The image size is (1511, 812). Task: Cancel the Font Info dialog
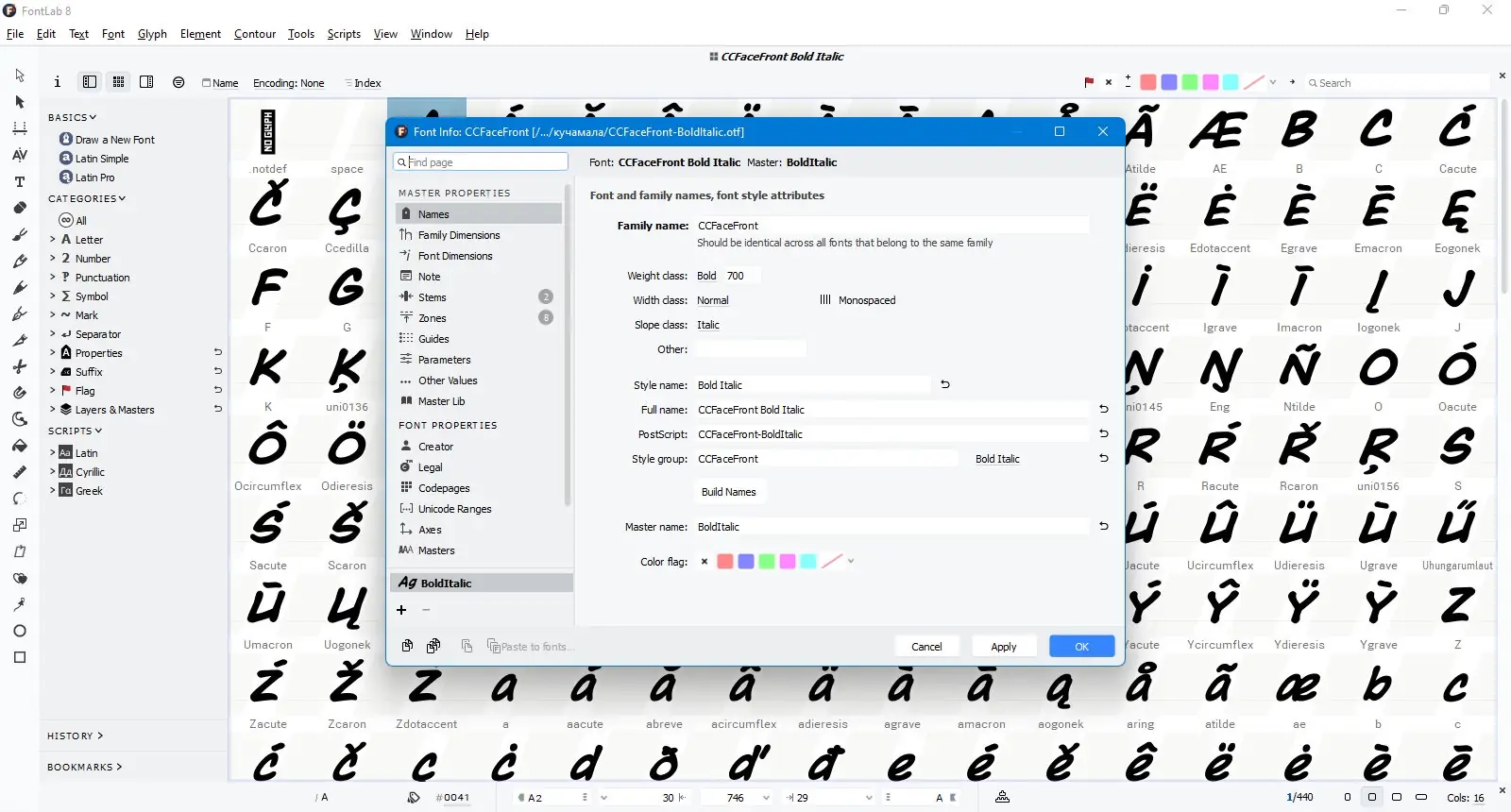pos(926,647)
